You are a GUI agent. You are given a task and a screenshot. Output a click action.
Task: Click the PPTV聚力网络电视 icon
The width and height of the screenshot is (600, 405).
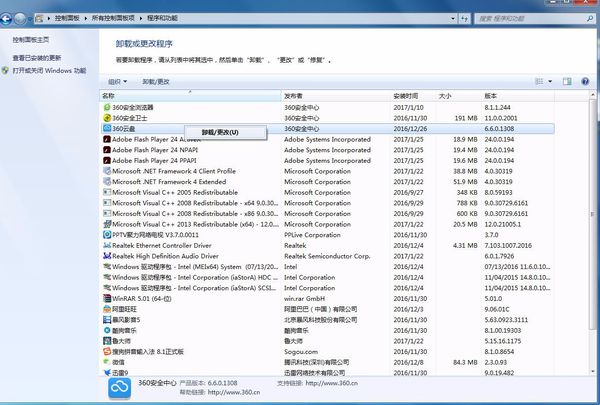(107, 235)
